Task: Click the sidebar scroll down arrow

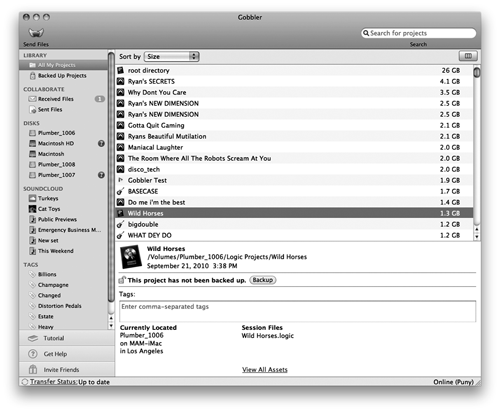Action: coord(111,326)
